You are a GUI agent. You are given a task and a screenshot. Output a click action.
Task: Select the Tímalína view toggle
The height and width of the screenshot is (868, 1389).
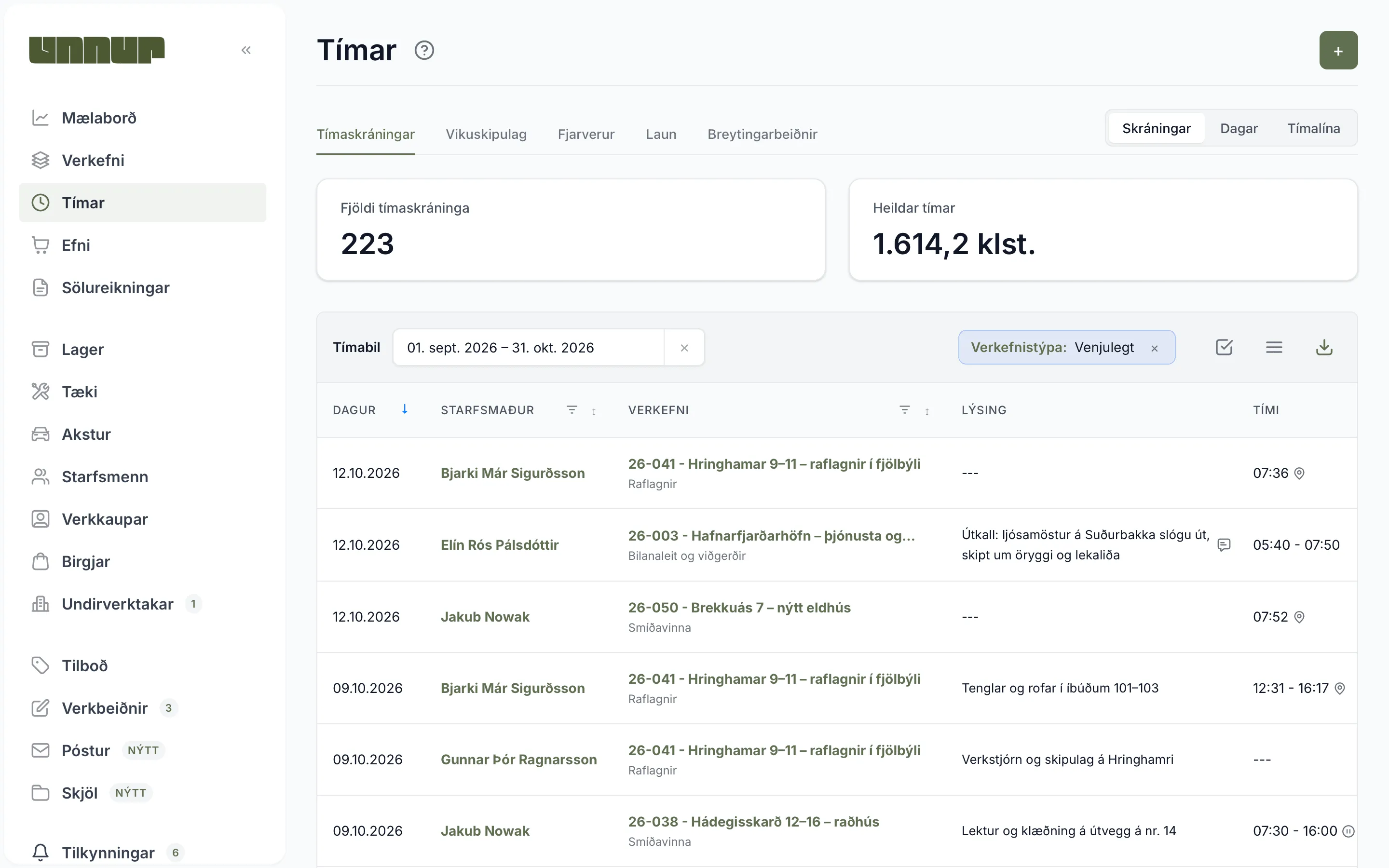point(1313,128)
